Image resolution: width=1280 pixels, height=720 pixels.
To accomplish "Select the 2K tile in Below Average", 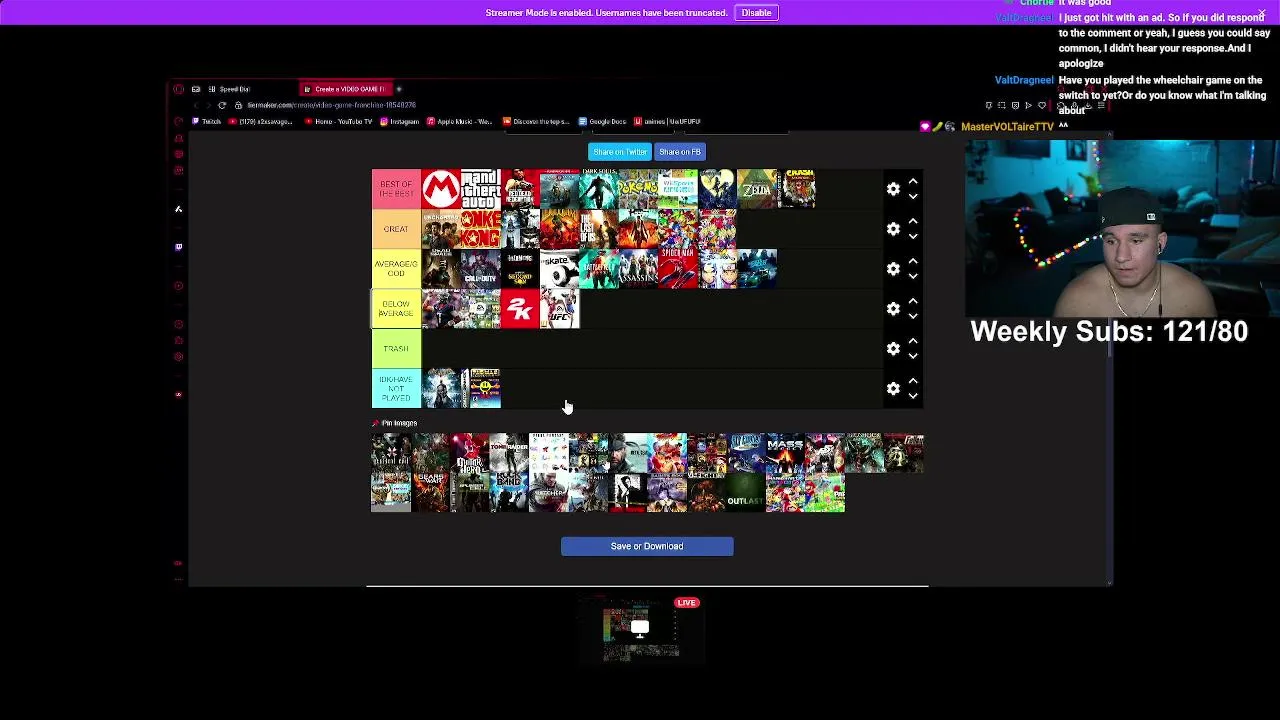I will (520, 309).
